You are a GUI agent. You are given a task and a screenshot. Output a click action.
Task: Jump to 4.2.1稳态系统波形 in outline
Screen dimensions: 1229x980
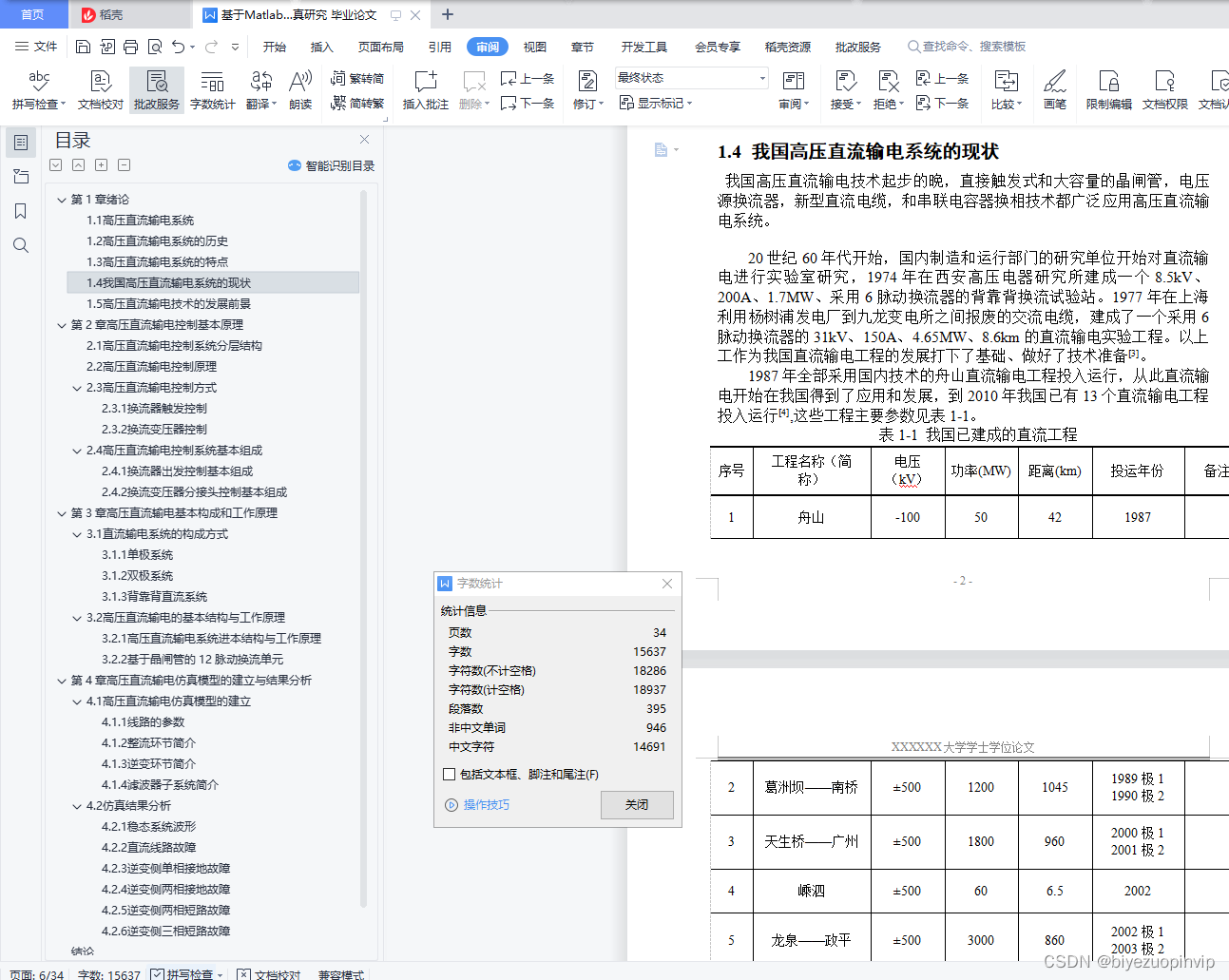pyautogui.click(x=148, y=827)
